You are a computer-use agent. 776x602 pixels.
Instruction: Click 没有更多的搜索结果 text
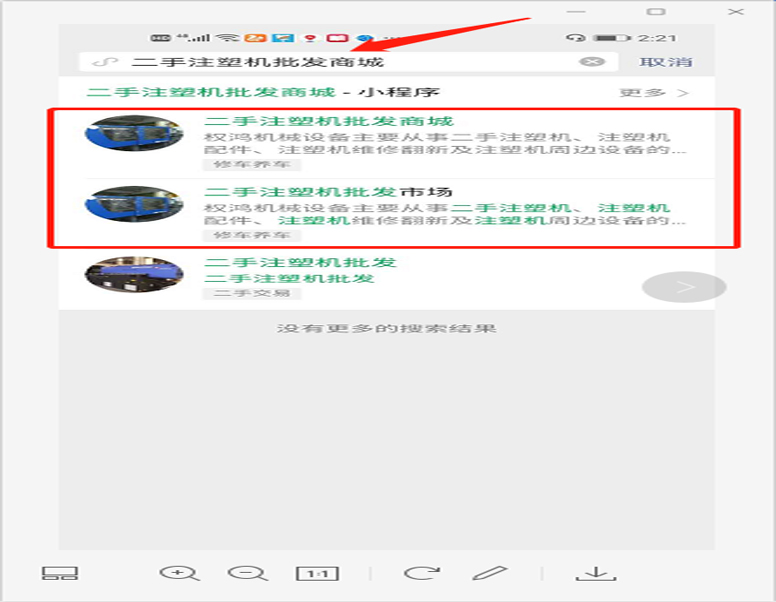click(387, 328)
